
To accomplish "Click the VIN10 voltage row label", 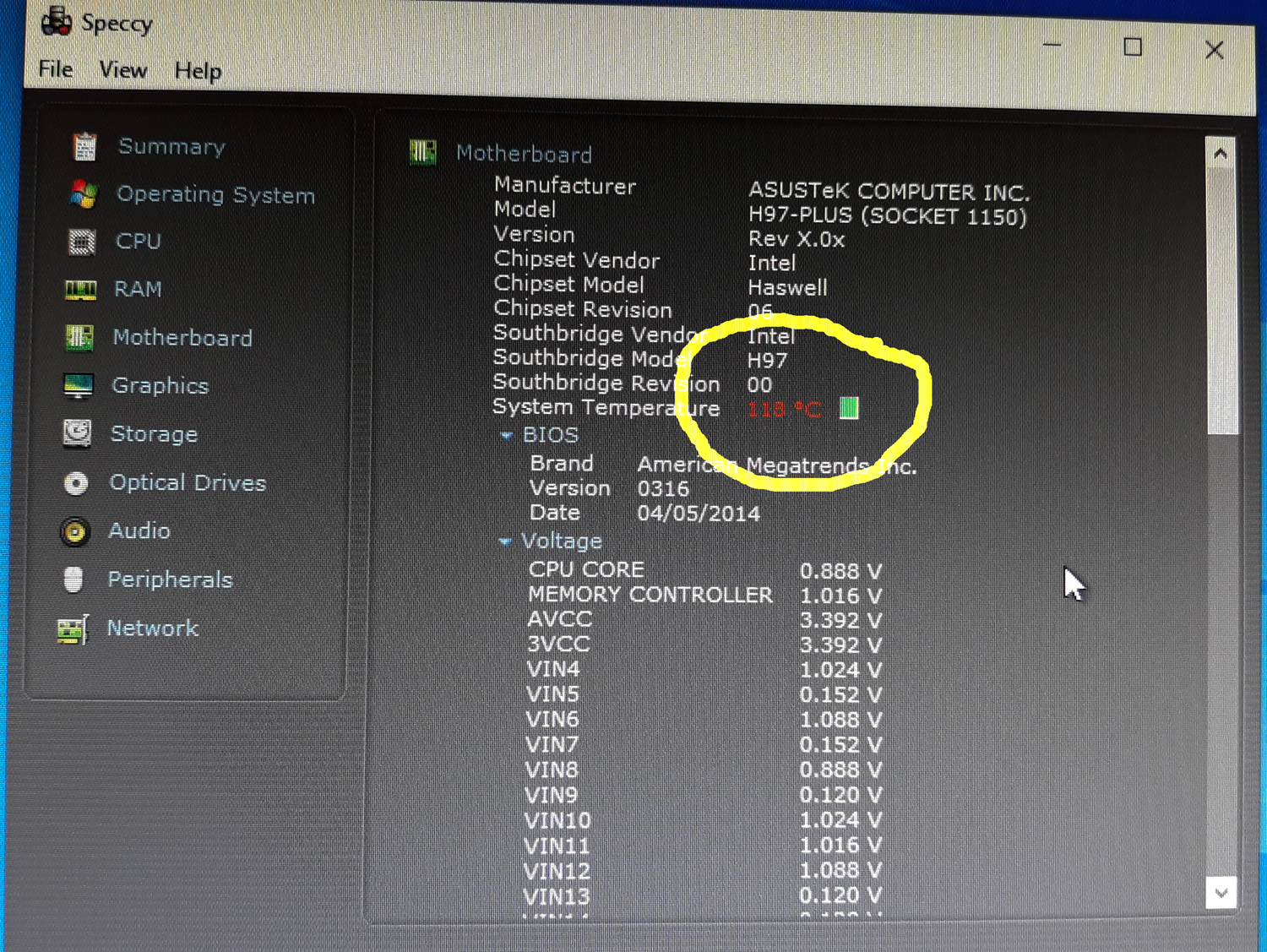I will point(557,820).
